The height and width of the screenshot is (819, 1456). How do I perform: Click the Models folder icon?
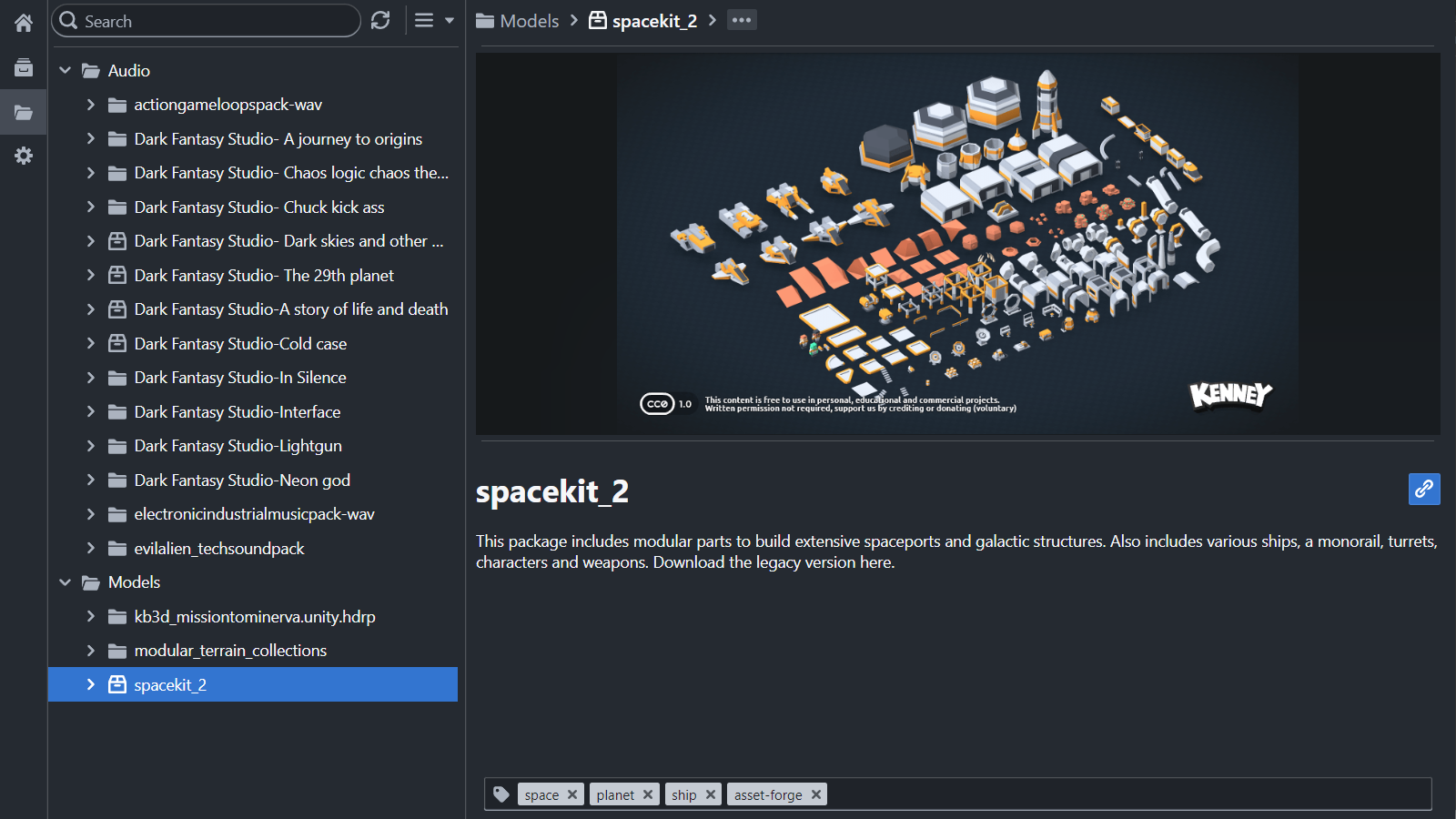point(91,582)
